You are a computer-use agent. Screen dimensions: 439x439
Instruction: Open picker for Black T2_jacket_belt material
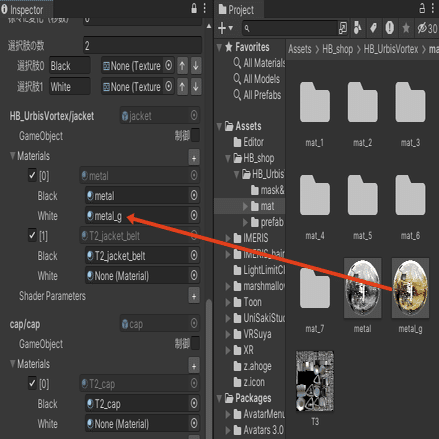pos(194,255)
